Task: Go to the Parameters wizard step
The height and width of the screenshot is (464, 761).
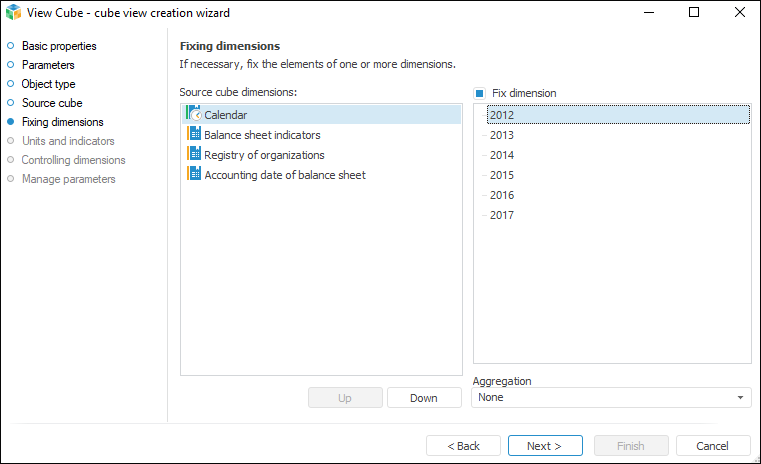Action: [x=48, y=65]
